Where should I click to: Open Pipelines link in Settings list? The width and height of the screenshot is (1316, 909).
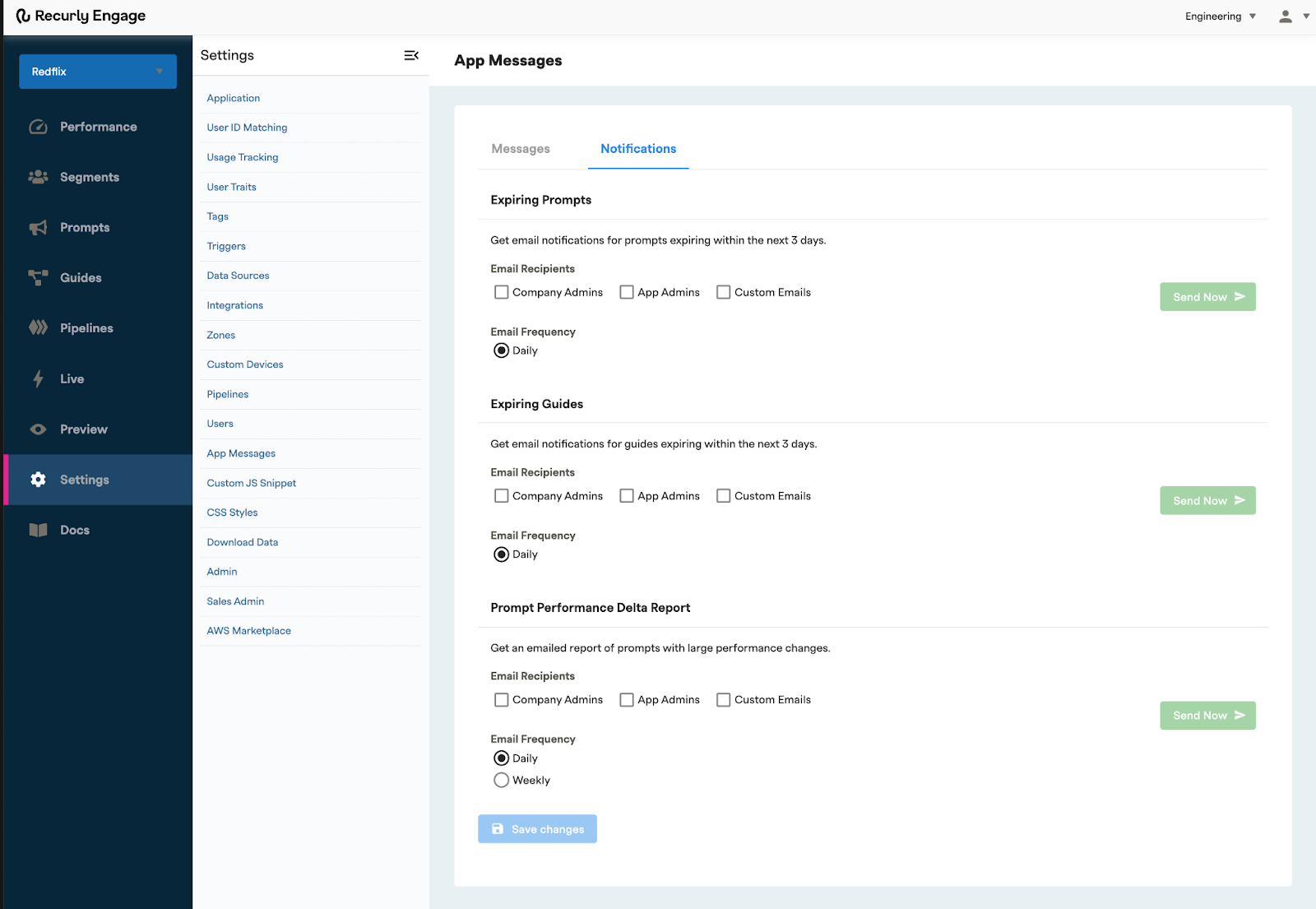point(228,394)
